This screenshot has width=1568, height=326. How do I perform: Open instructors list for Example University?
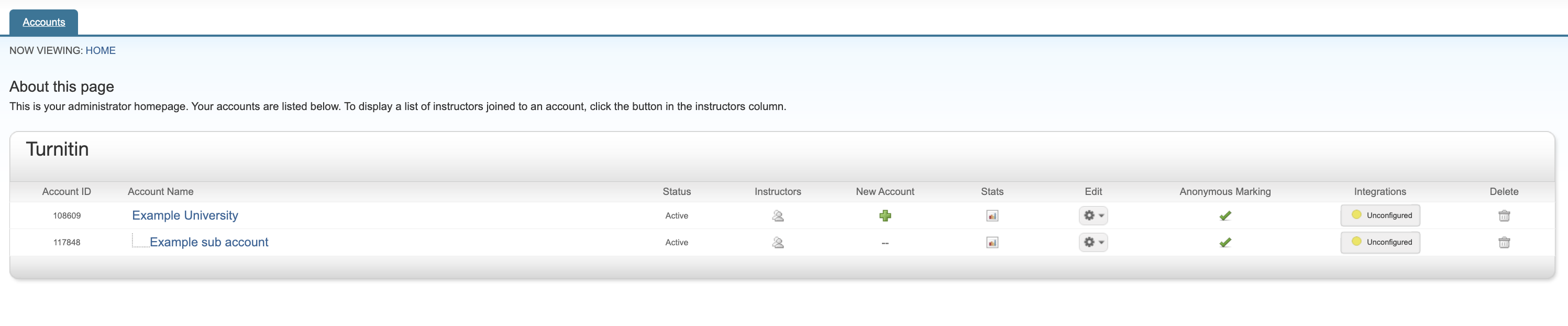pos(777,216)
